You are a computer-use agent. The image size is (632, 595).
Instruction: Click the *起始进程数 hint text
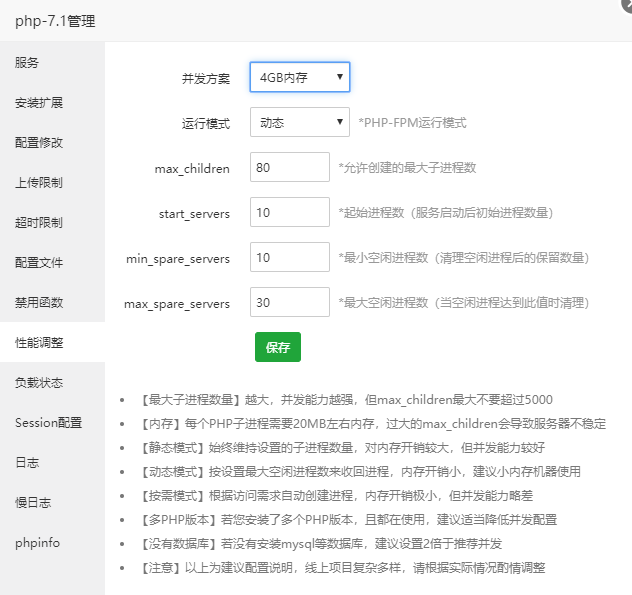click(446, 212)
